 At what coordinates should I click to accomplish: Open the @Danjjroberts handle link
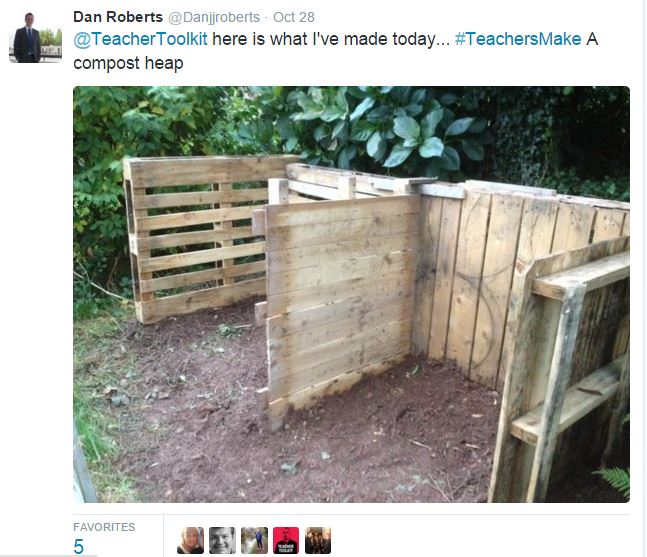[x=214, y=17]
